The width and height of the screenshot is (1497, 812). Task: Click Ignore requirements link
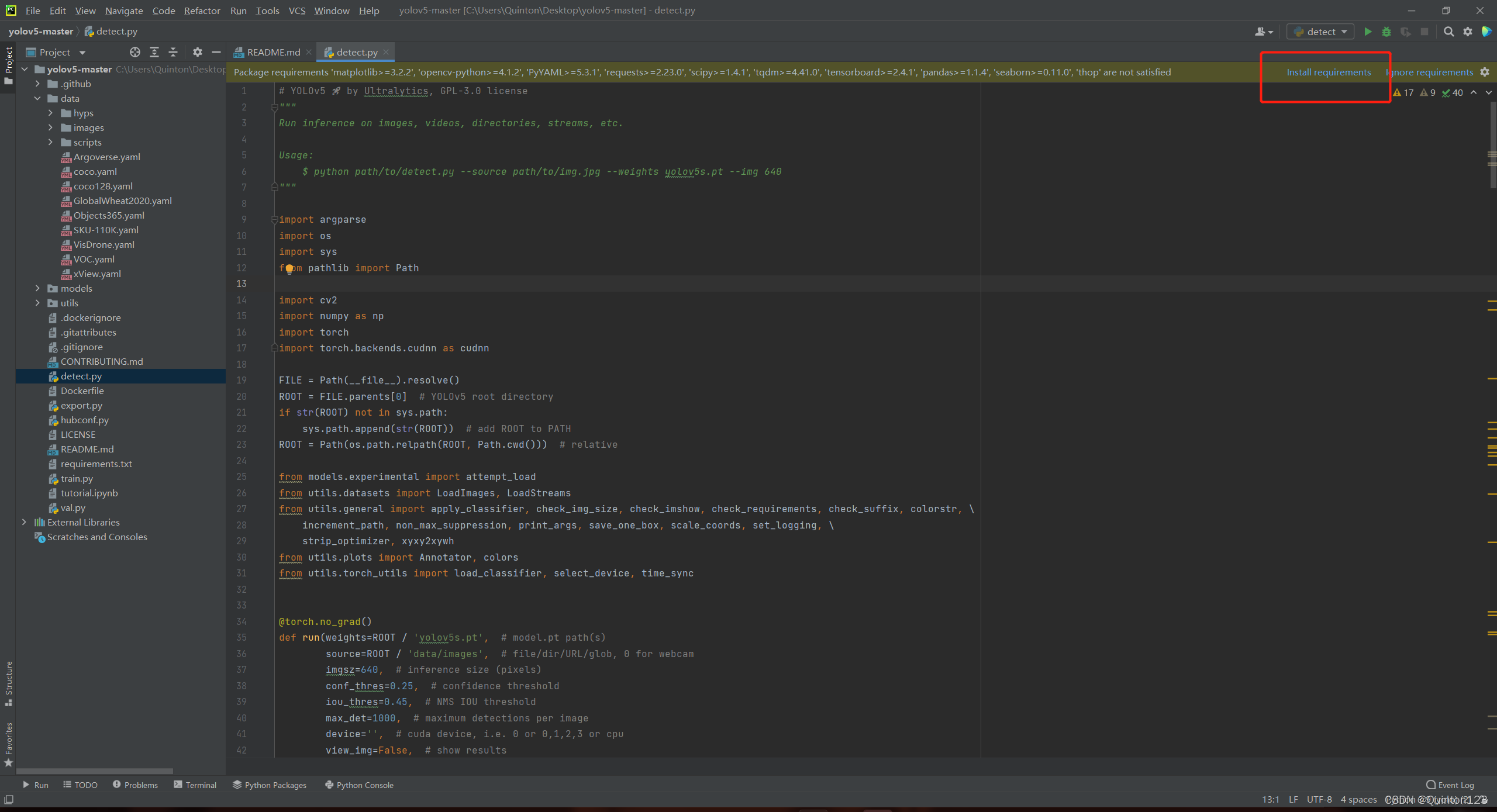1430,72
